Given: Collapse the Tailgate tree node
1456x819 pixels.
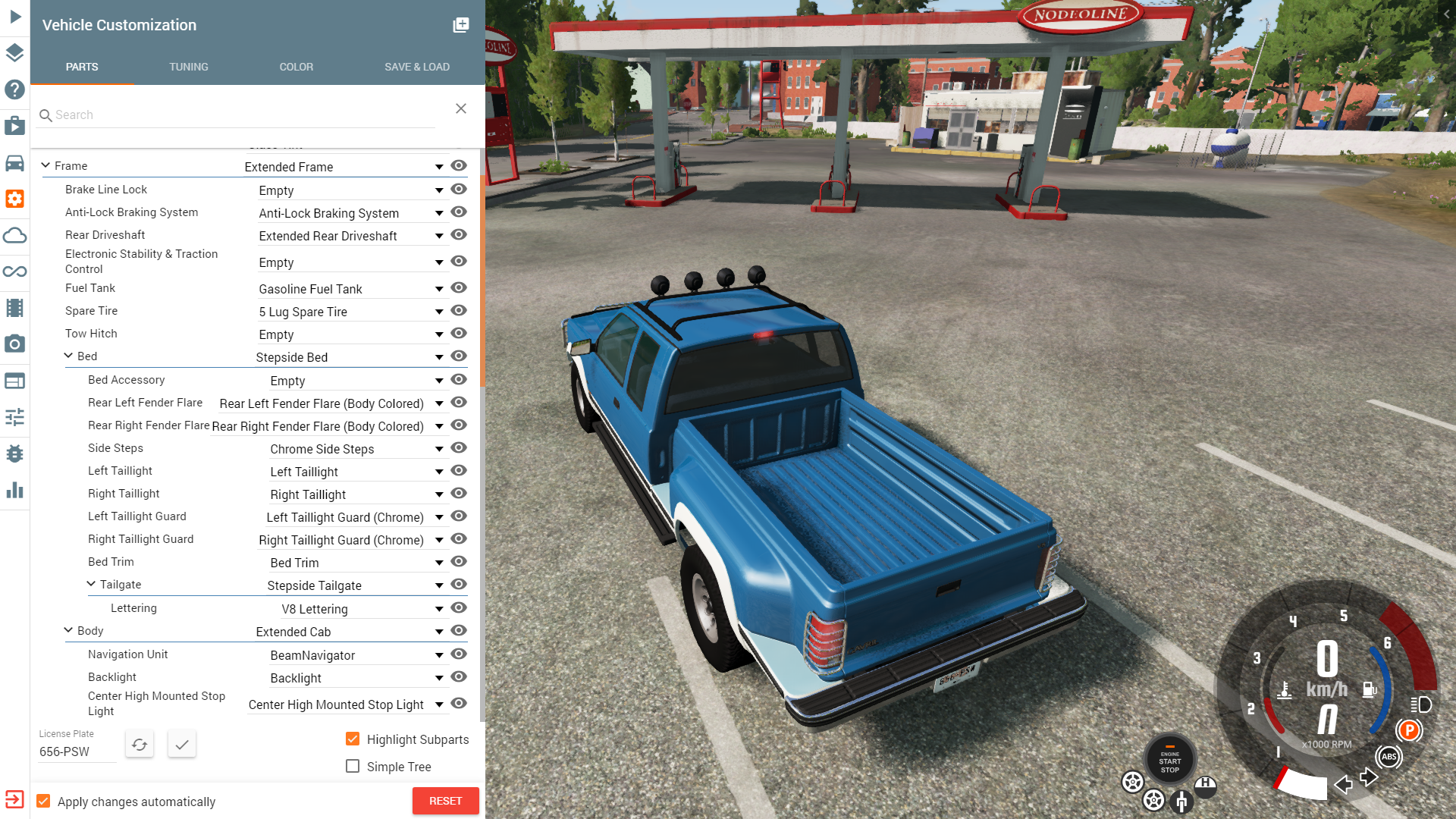Looking at the screenshot, I should (x=91, y=584).
